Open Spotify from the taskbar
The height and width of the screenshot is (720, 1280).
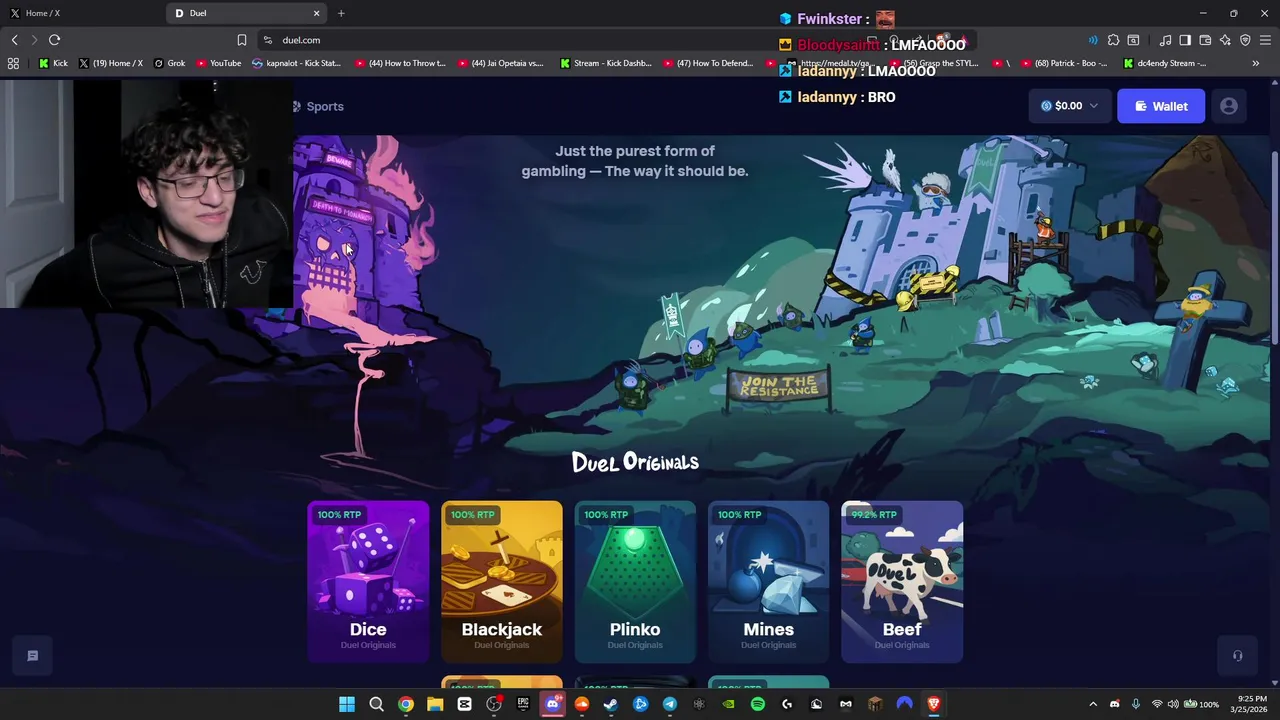(758, 704)
